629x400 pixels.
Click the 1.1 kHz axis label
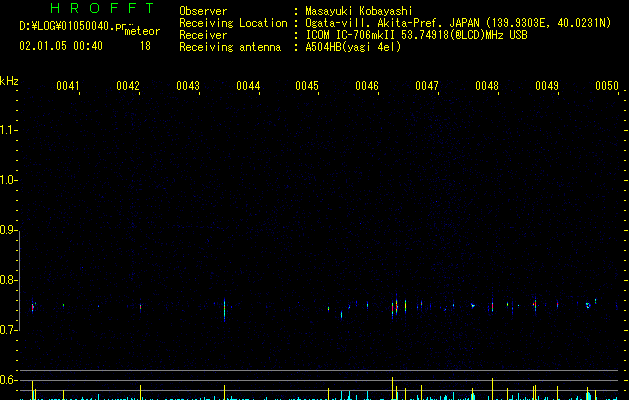pos(8,130)
